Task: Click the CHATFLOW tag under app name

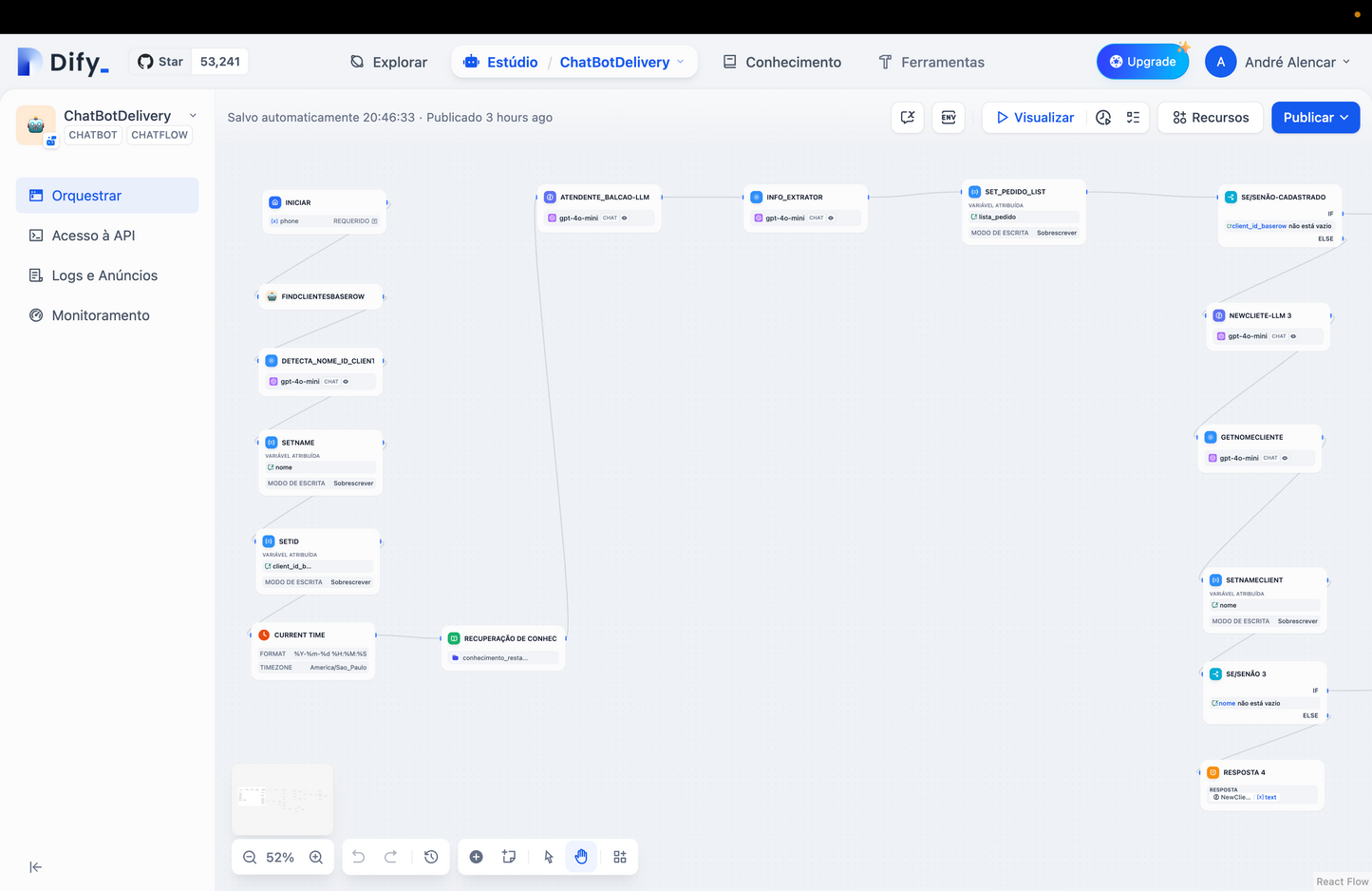Action: 160,135
